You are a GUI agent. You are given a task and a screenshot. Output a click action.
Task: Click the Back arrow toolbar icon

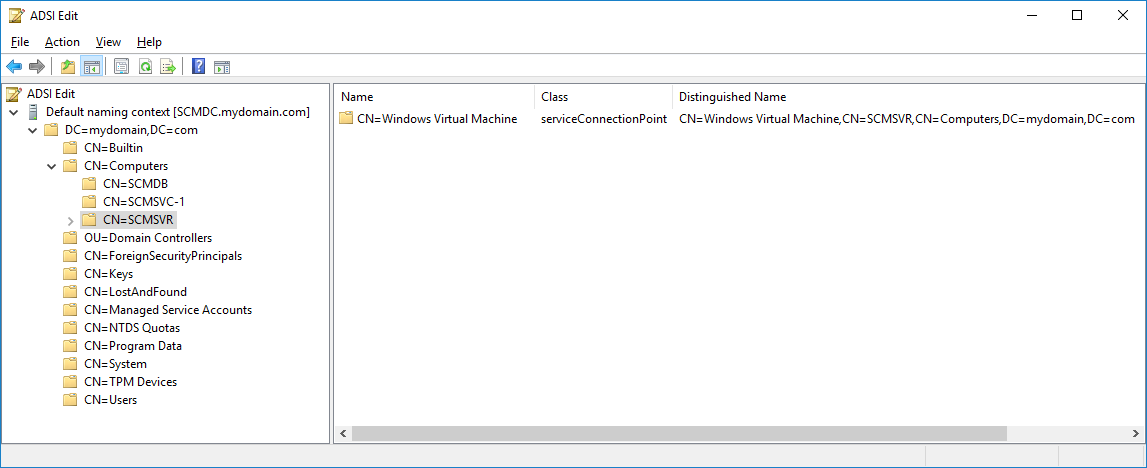coord(14,67)
